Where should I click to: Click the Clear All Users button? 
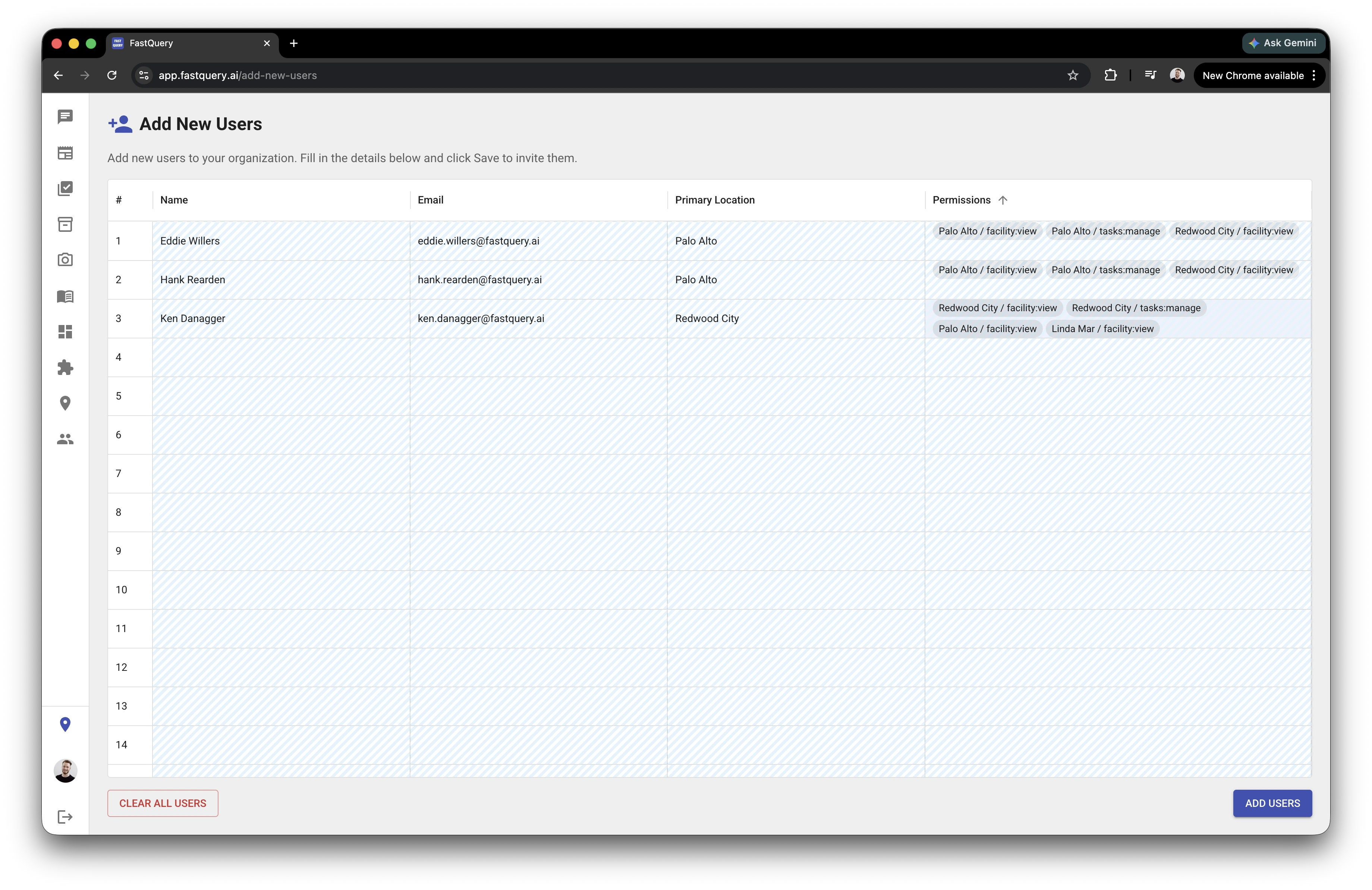[163, 803]
